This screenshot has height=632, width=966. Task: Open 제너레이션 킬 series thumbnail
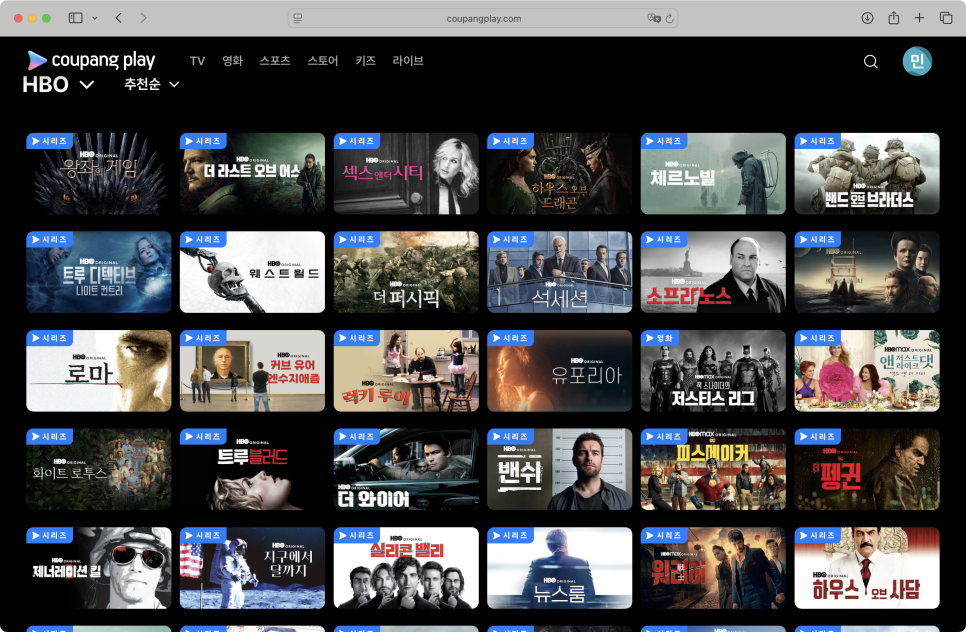(99, 568)
